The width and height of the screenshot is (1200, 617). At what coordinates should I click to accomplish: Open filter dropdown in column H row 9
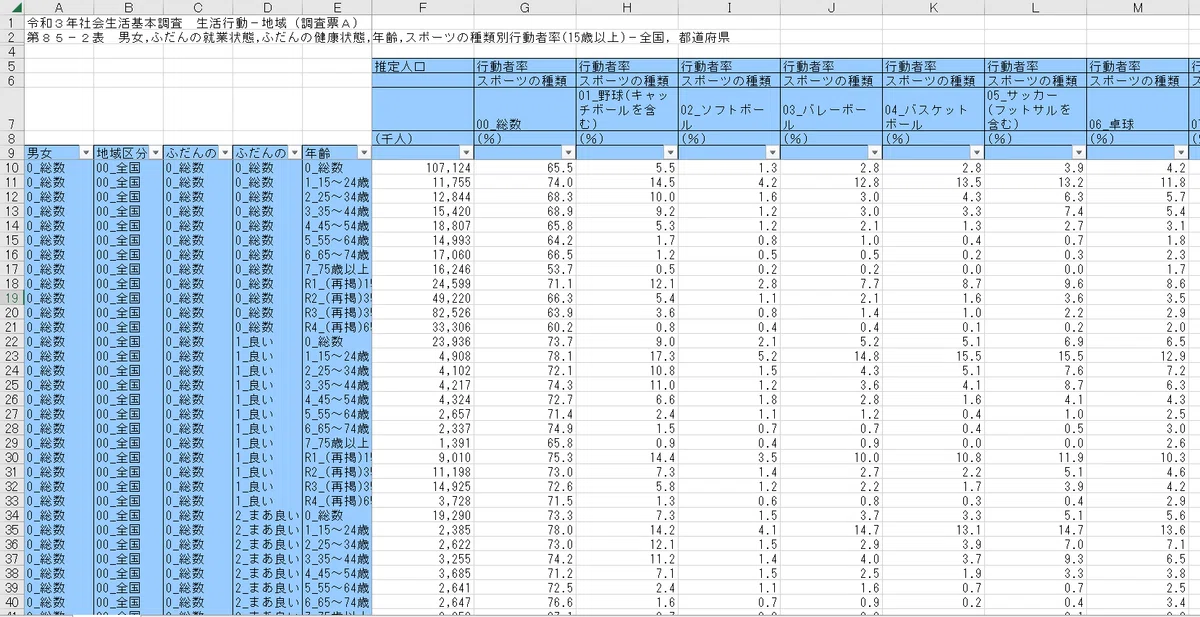click(669, 153)
